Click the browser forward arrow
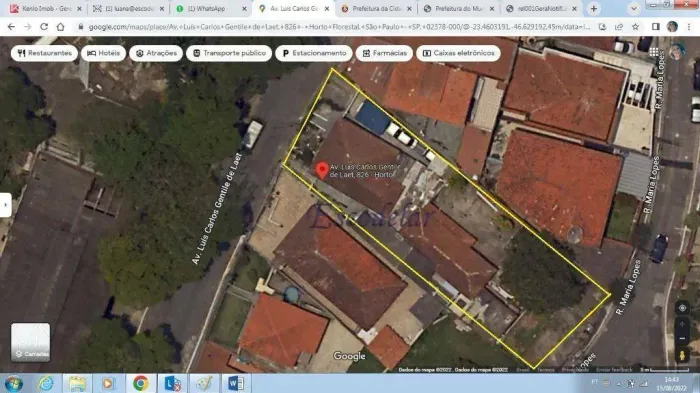The width and height of the screenshot is (700, 393). pyautogui.click(x=28, y=27)
